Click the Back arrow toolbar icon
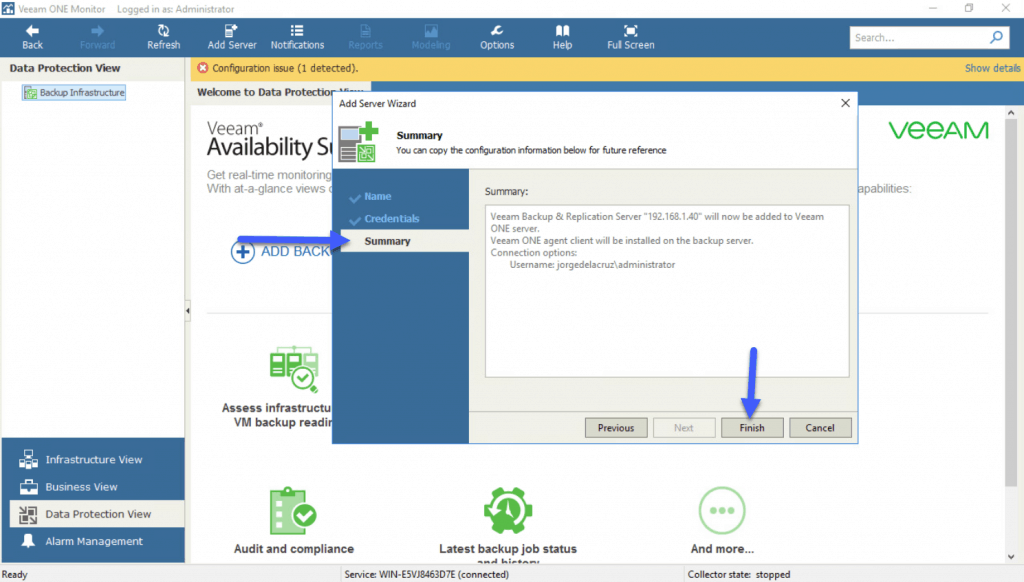This screenshot has height=582, width=1024. (32, 32)
